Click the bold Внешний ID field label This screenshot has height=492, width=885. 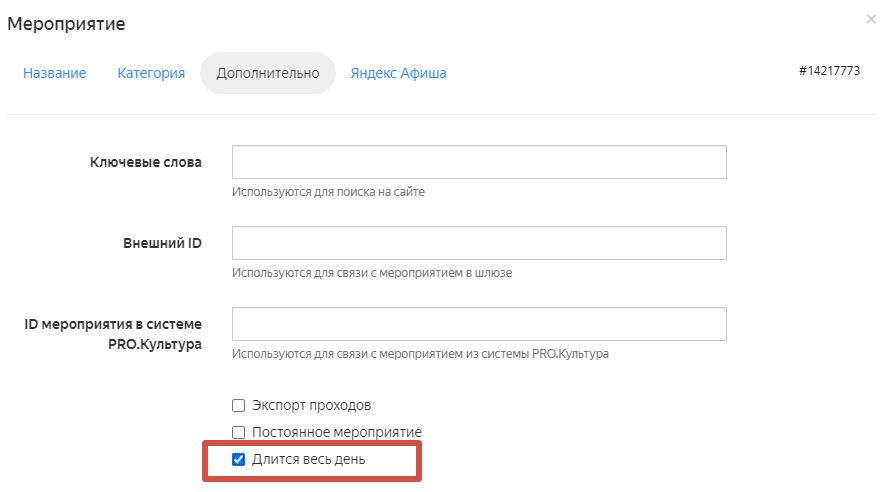[x=161, y=243]
